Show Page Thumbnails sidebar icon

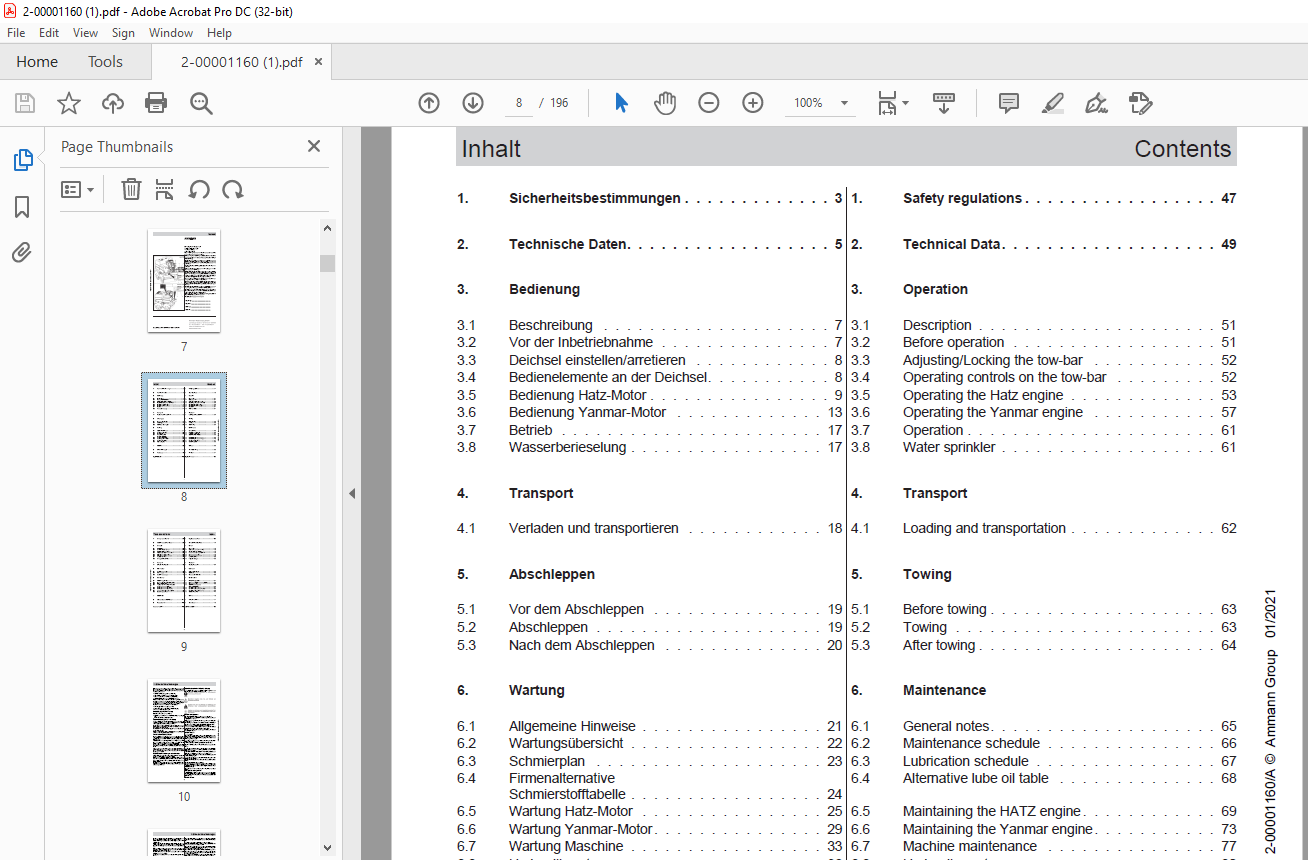click(22, 160)
